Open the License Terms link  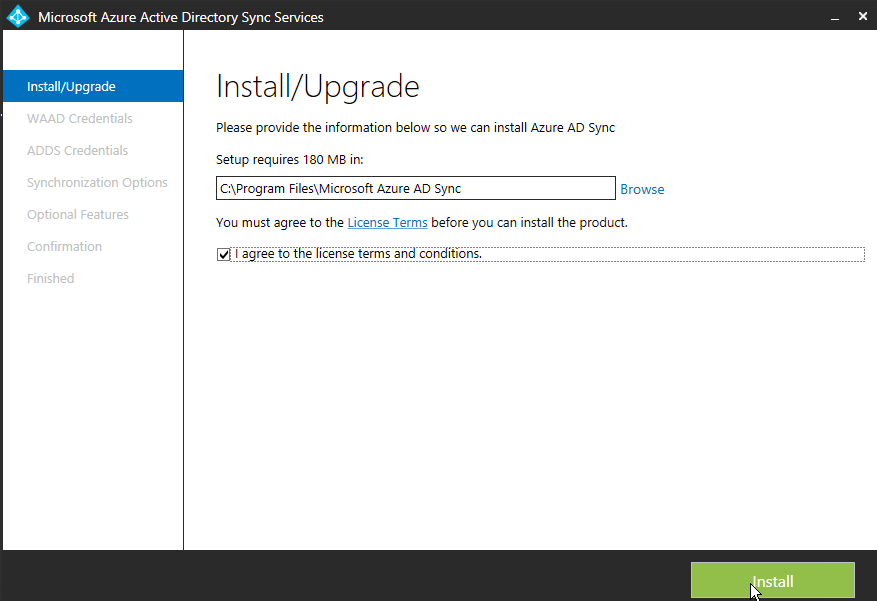387,223
